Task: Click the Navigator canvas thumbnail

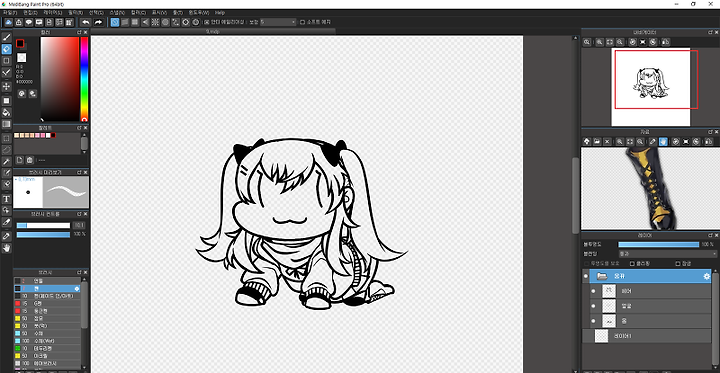Action: pyautogui.click(x=651, y=87)
